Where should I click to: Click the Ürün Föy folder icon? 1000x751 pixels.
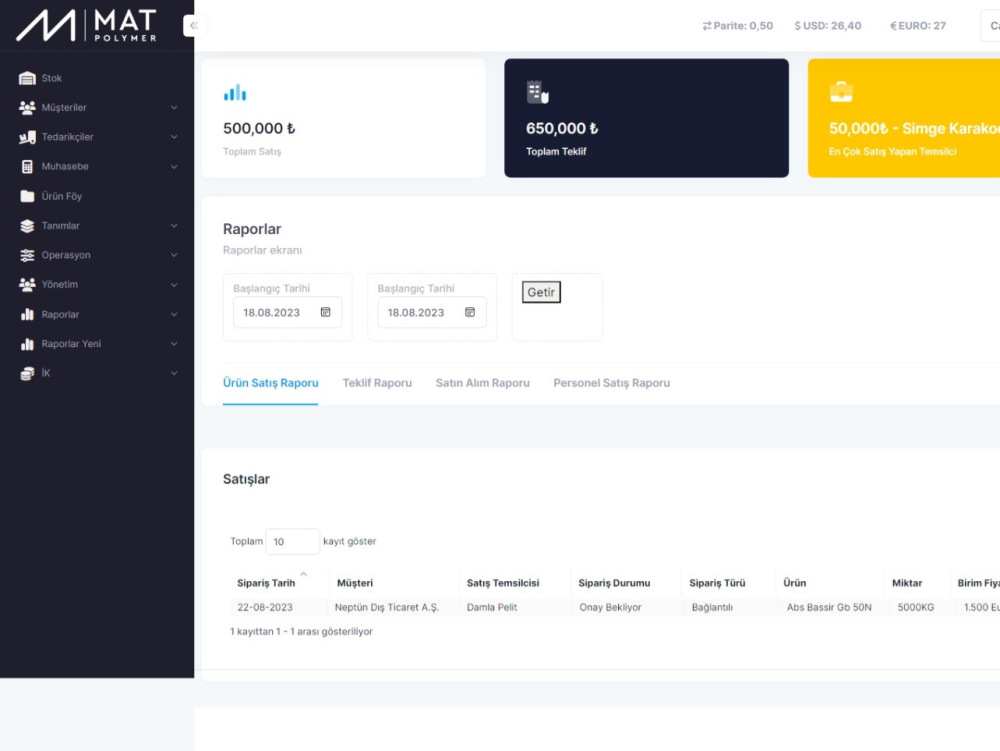(x=27, y=196)
